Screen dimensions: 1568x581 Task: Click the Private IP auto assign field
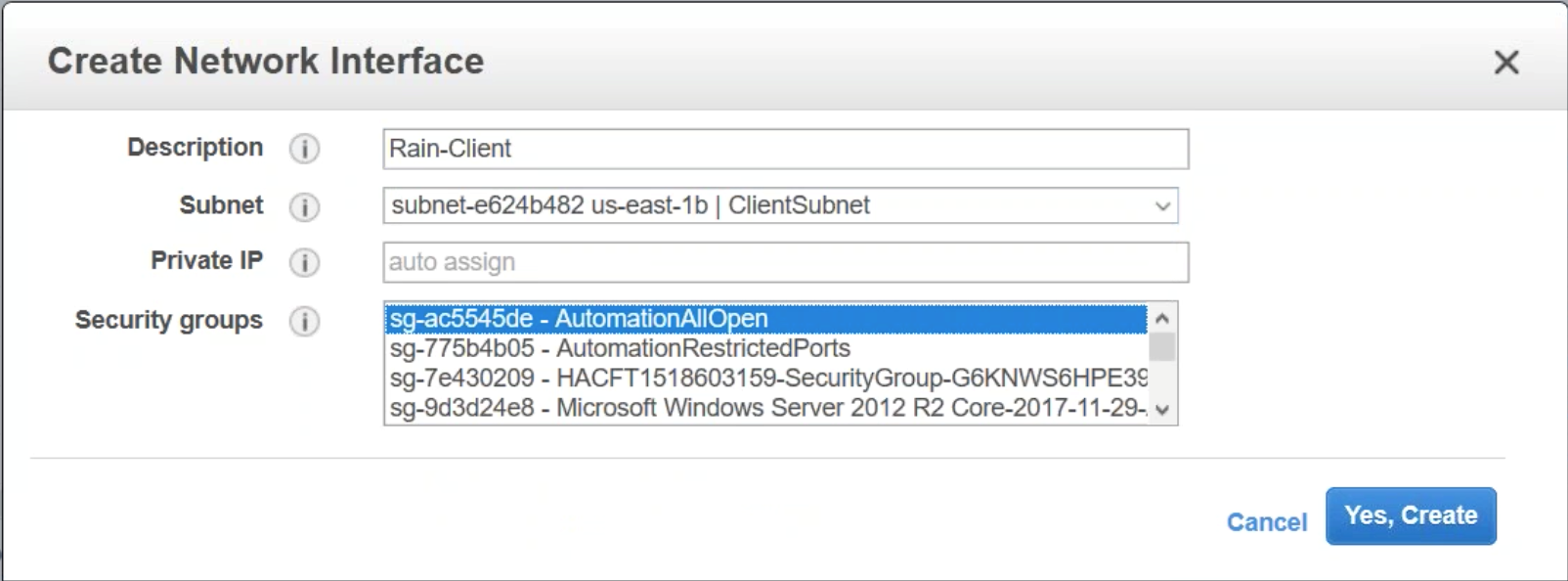tap(785, 262)
